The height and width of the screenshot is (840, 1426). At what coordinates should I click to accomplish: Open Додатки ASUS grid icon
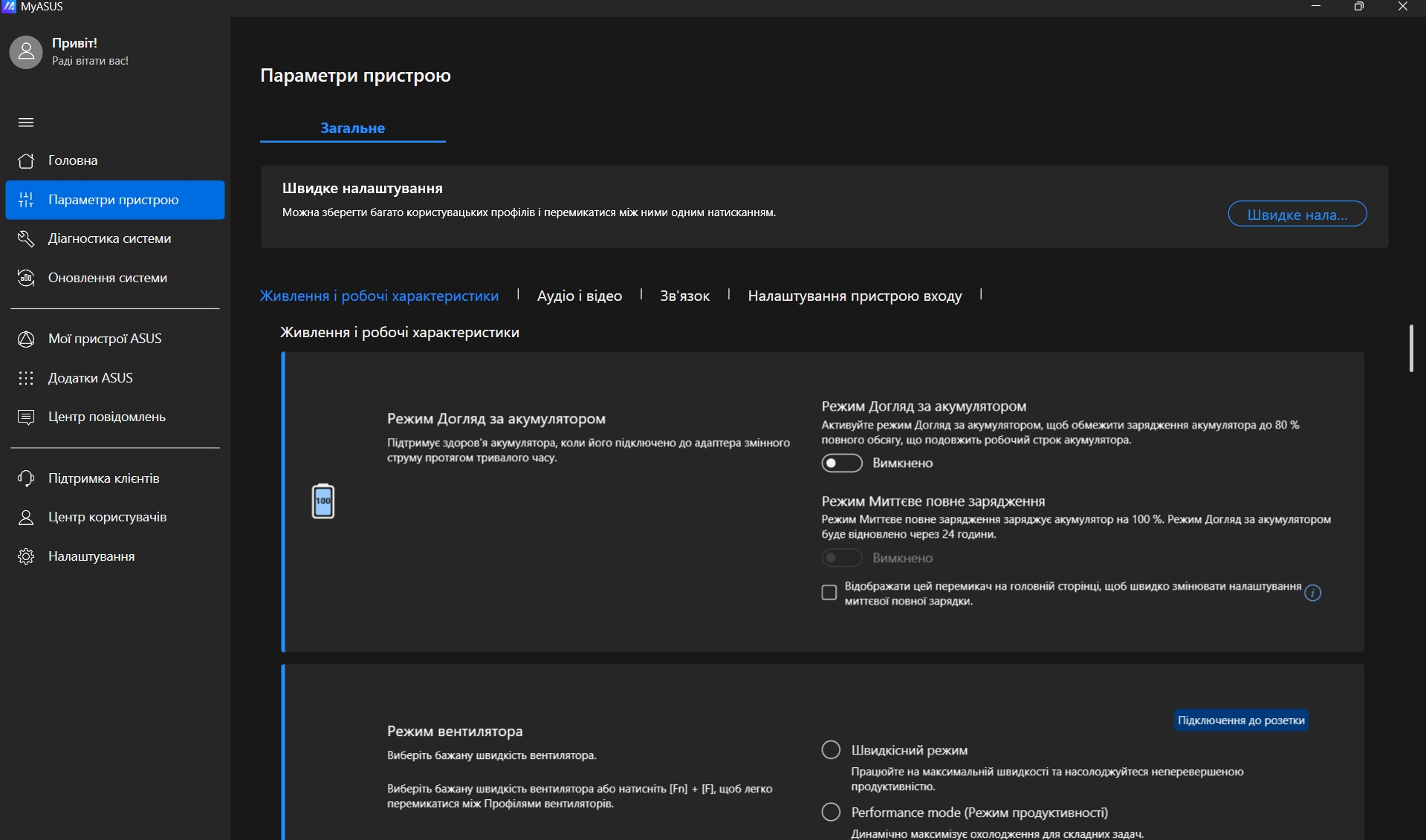coord(26,378)
